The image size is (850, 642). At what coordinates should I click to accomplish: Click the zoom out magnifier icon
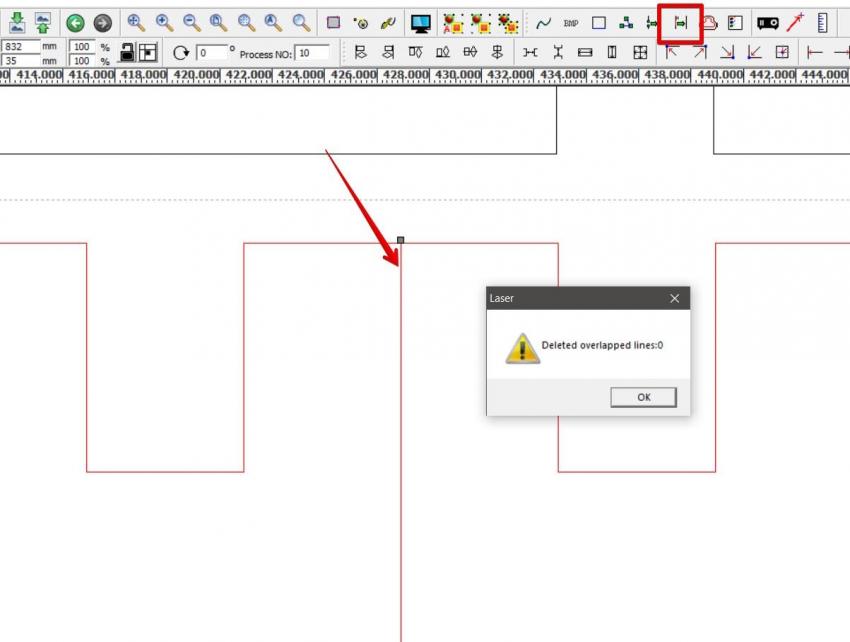click(x=191, y=22)
